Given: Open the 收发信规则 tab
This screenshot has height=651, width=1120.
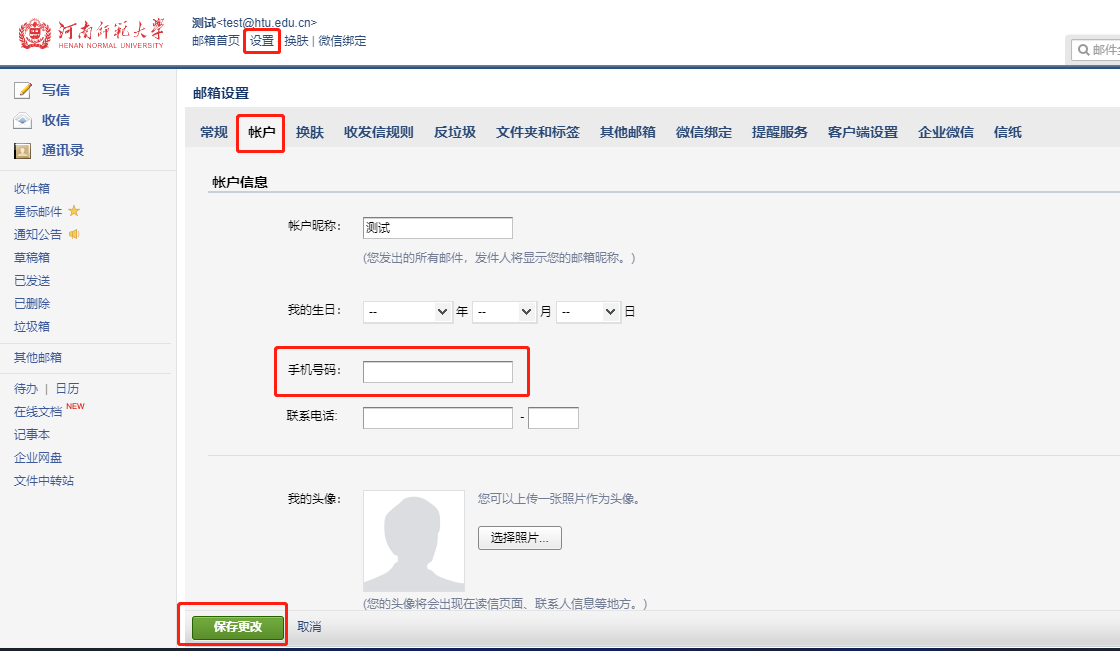Looking at the screenshot, I should (378, 132).
